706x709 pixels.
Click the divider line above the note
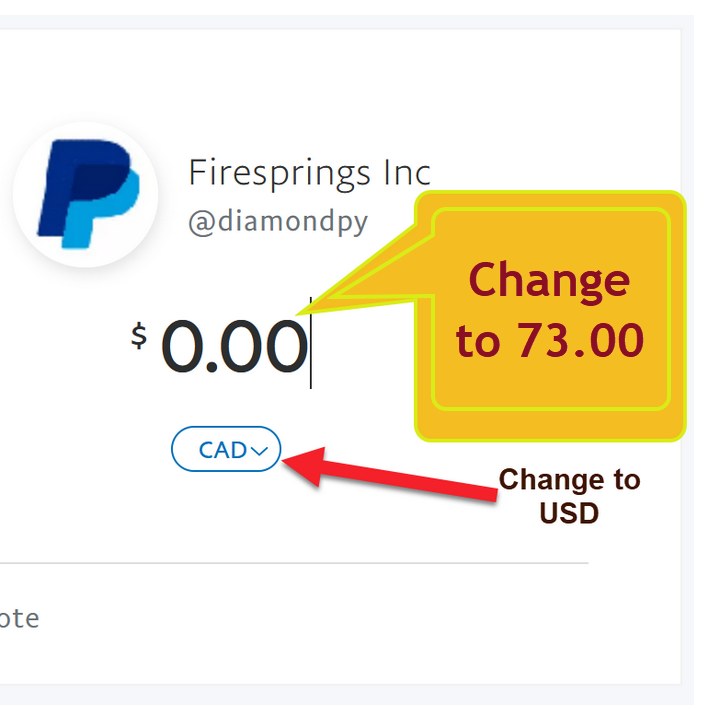point(294,563)
